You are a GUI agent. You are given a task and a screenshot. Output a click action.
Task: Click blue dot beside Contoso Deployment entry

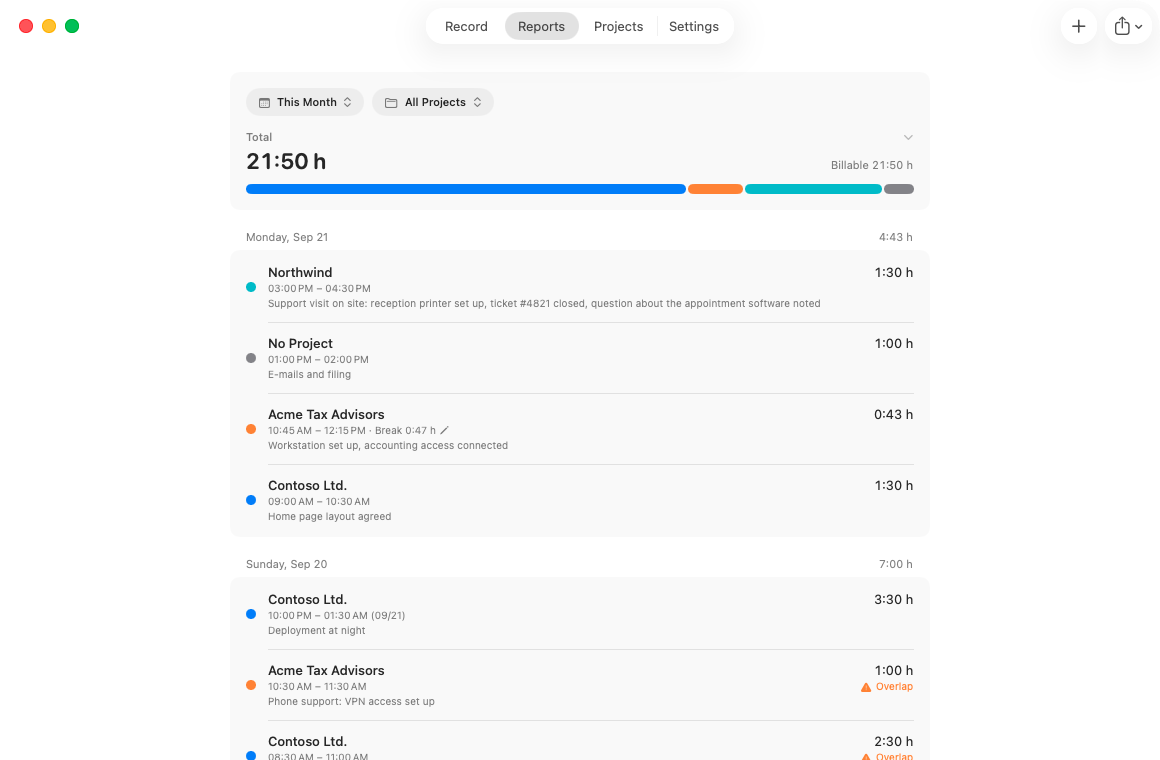pyautogui.click(x=251, y=614)
